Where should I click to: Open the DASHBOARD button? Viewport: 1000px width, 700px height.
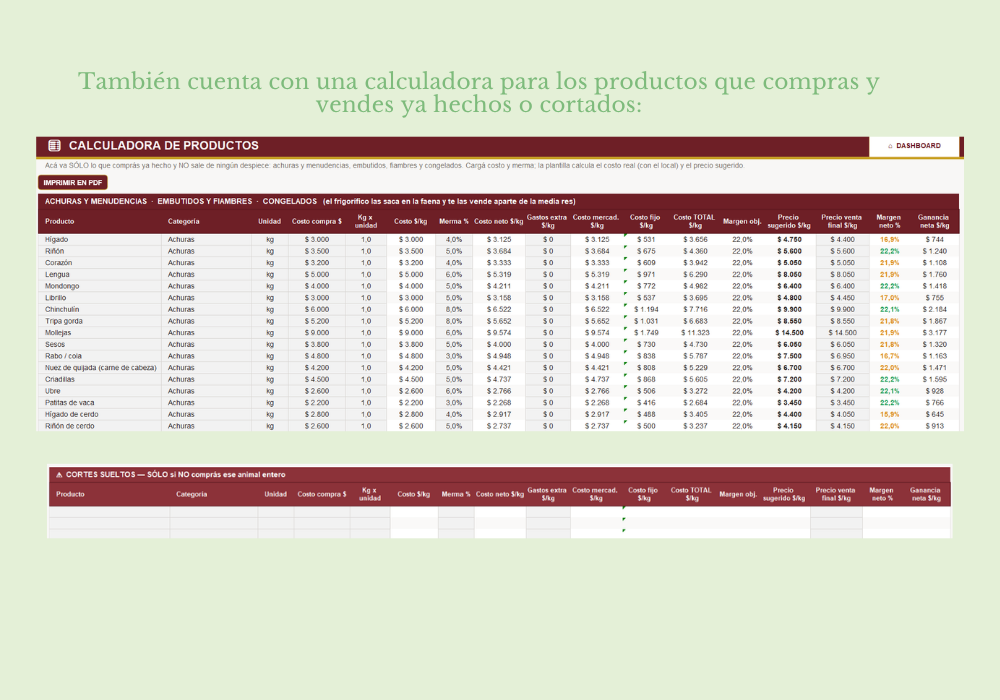(913, 146)
